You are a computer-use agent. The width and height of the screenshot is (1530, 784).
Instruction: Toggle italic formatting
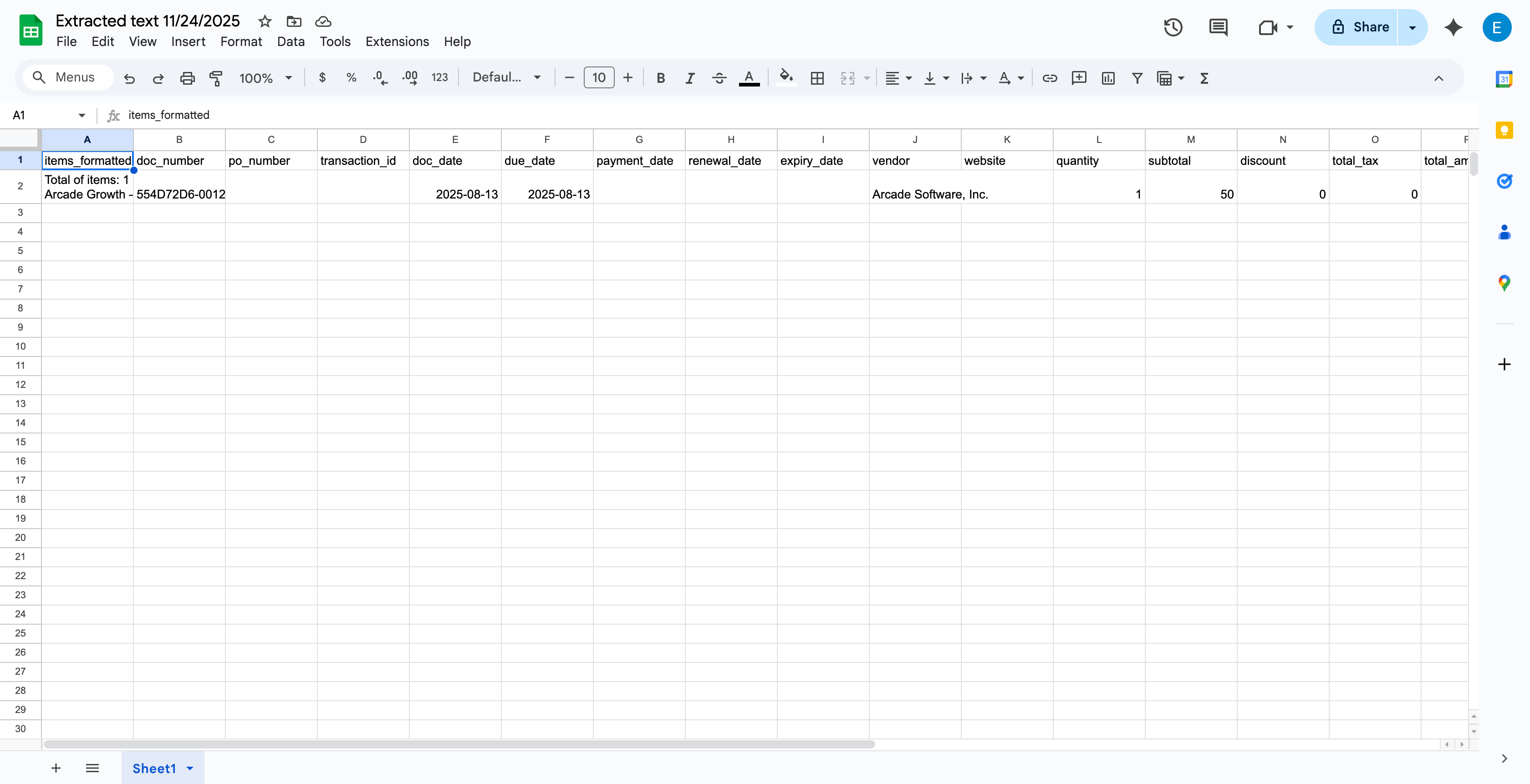(689, 78)
